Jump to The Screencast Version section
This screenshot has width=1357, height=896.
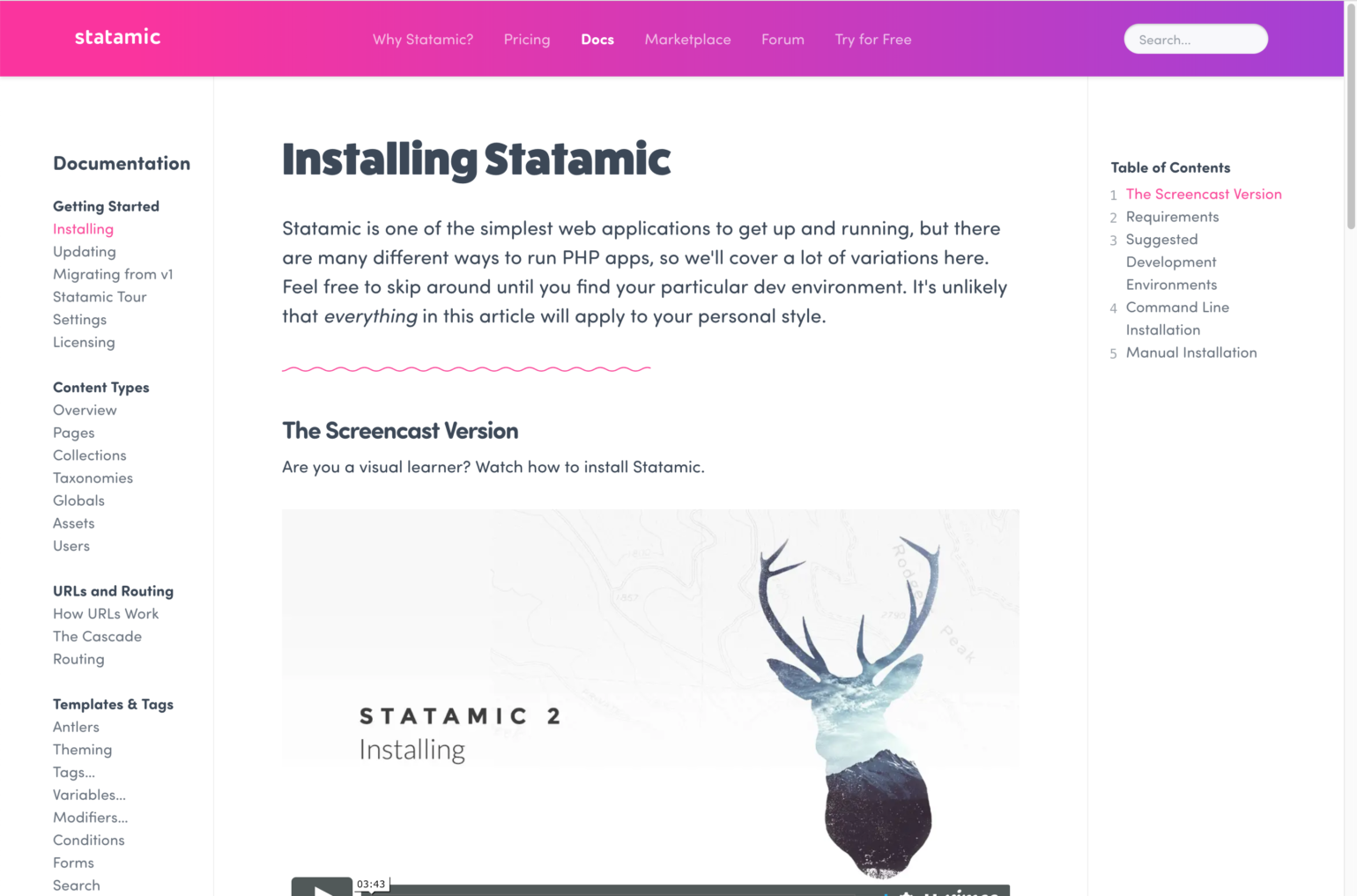(x=1204, y=194)
